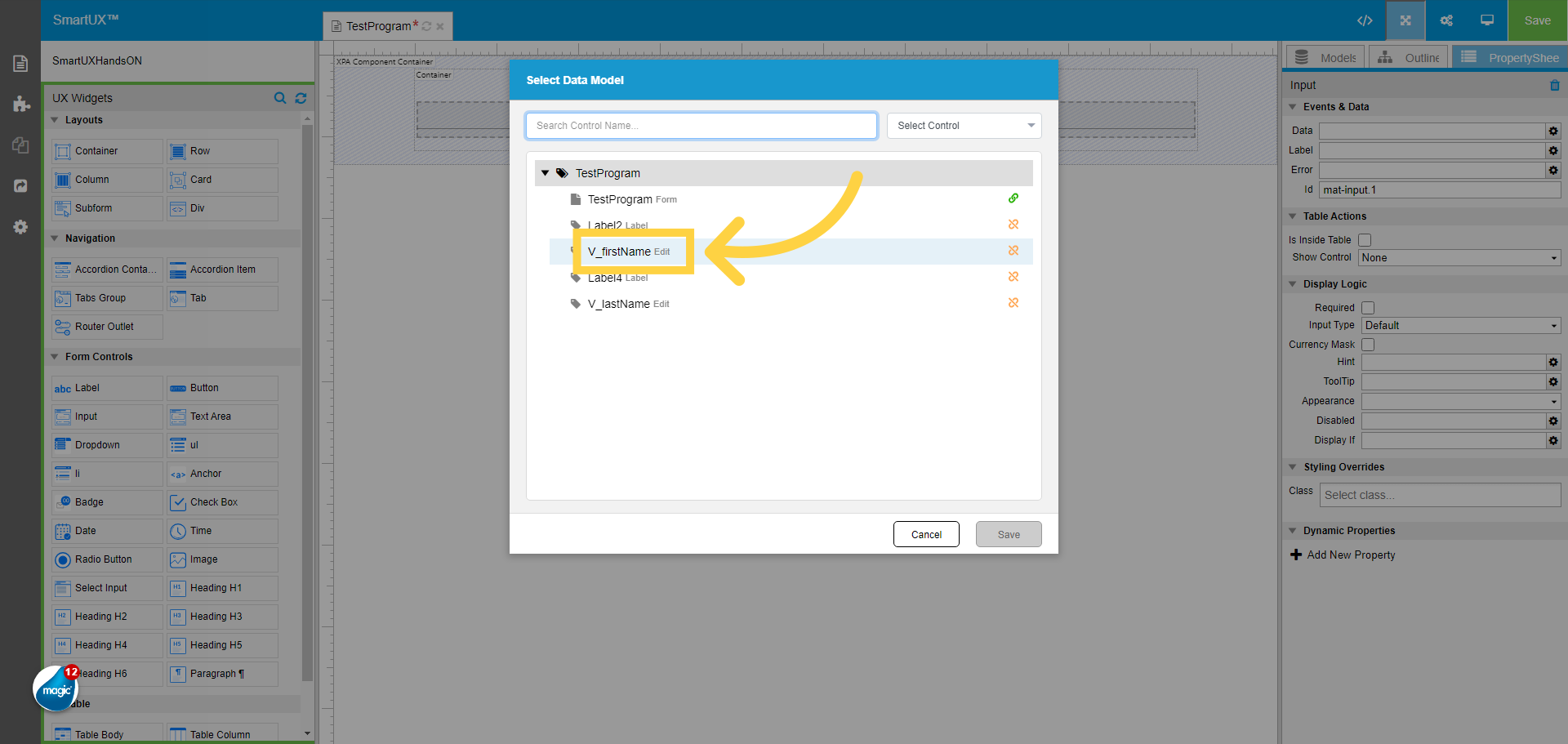Toggle the Required checkbox
Viewport: 1568px width, 744px height.
(1368, 308)
